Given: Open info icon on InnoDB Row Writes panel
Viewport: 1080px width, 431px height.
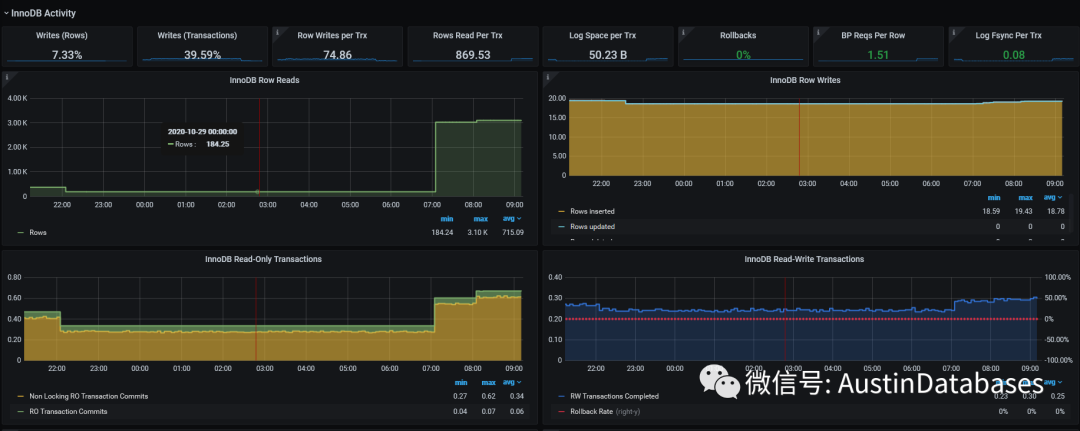Looking at the screenshot, I should [x=547, y=76].
